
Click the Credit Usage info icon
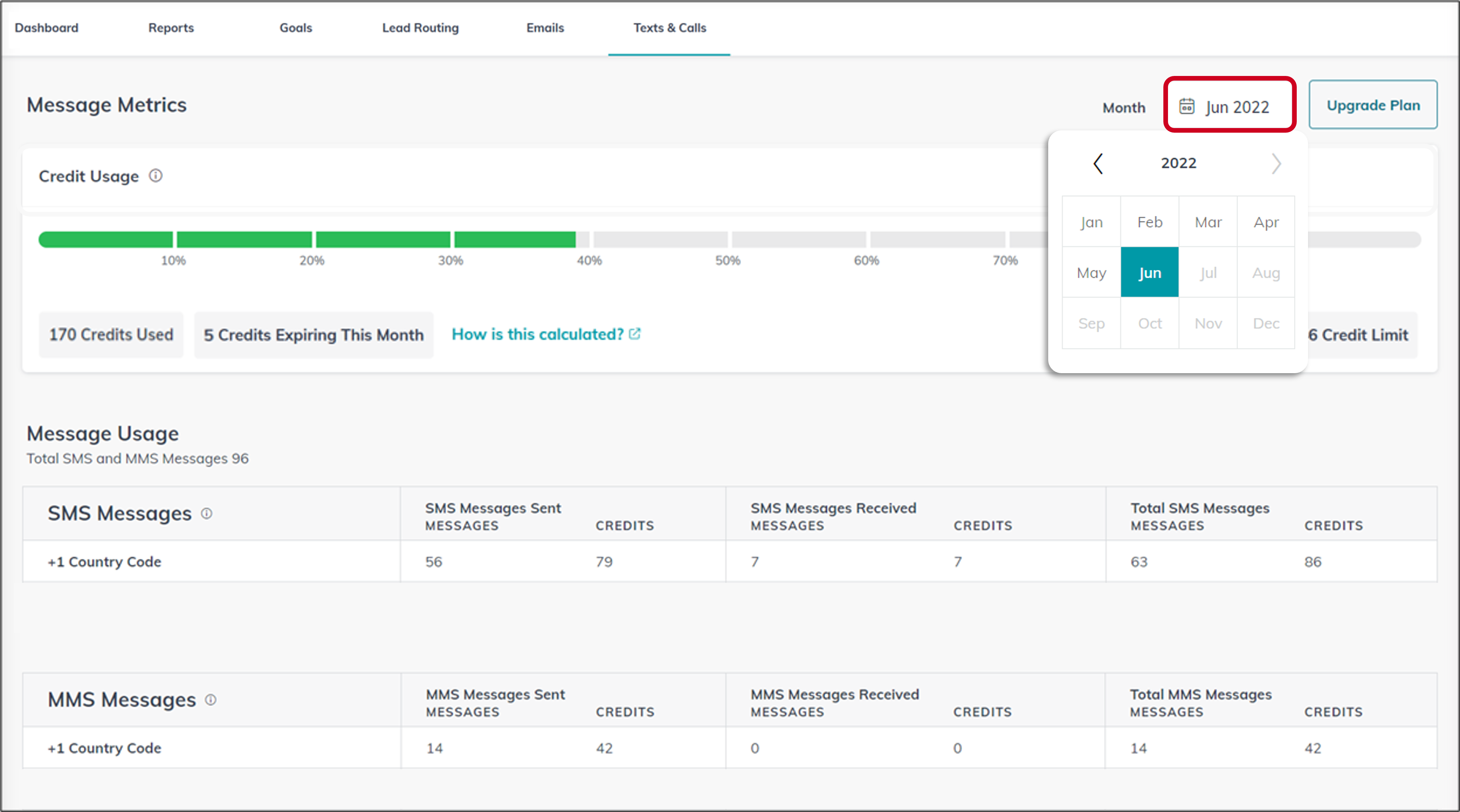(155, 176)
